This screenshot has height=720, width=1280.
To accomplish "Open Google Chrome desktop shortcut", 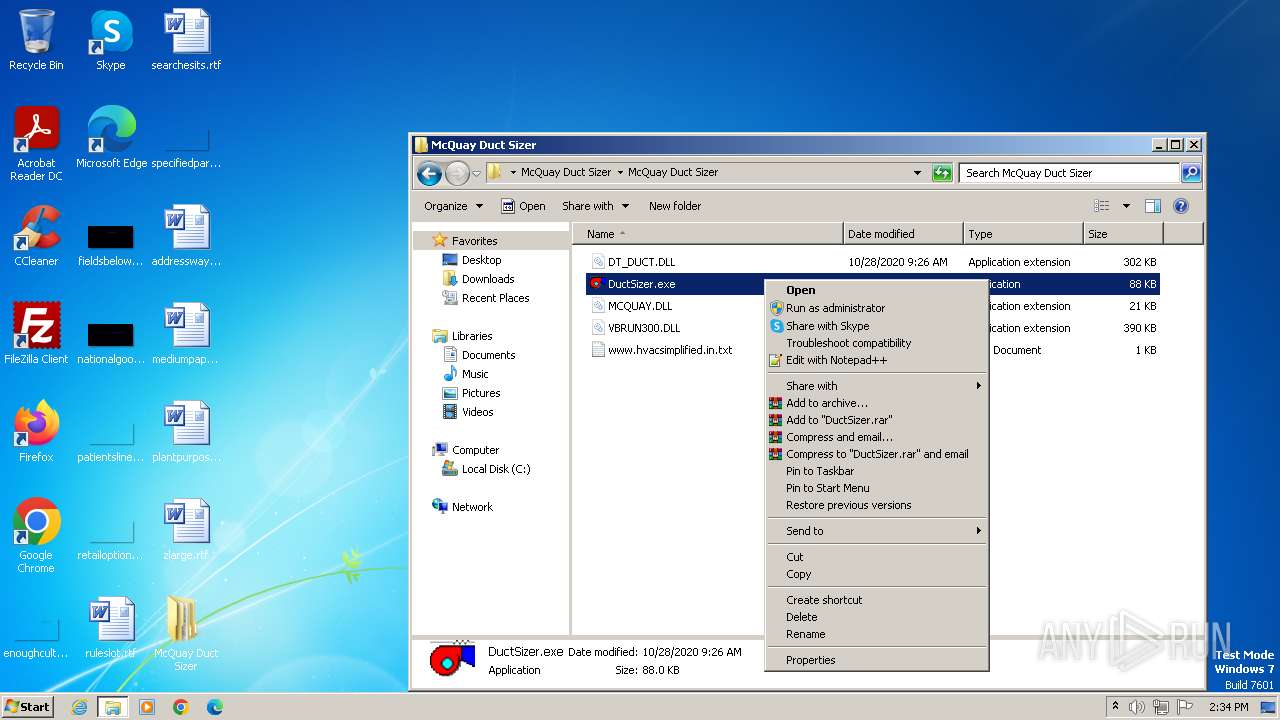I will [x=36, y=536].
